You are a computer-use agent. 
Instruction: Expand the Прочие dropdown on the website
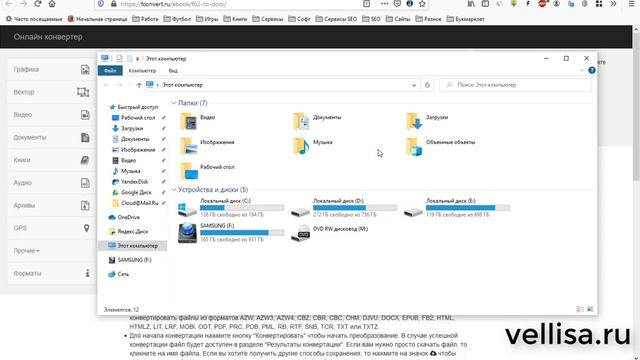[x=27, y=251]
